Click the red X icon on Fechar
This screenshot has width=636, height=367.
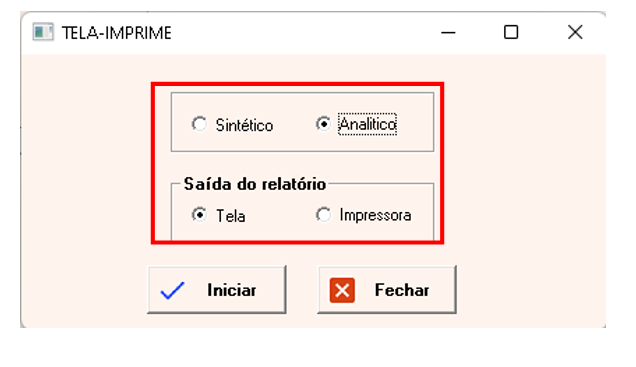tap(342, 290)
